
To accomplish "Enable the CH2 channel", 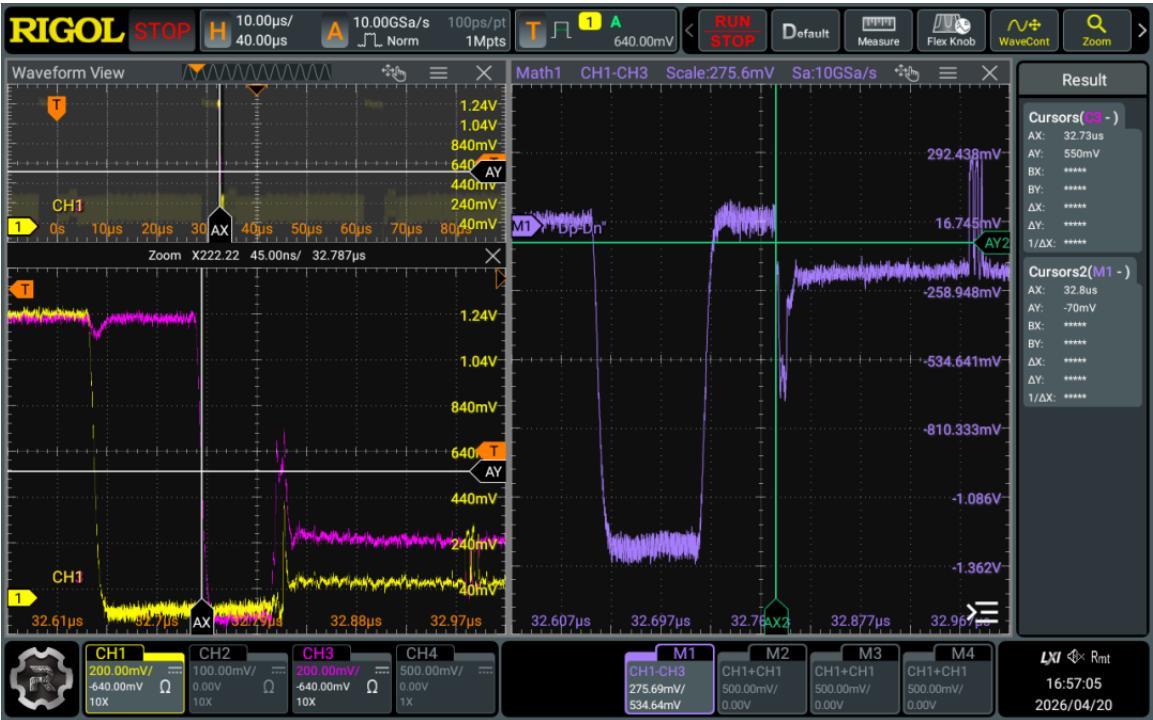I will pos(238,678).
